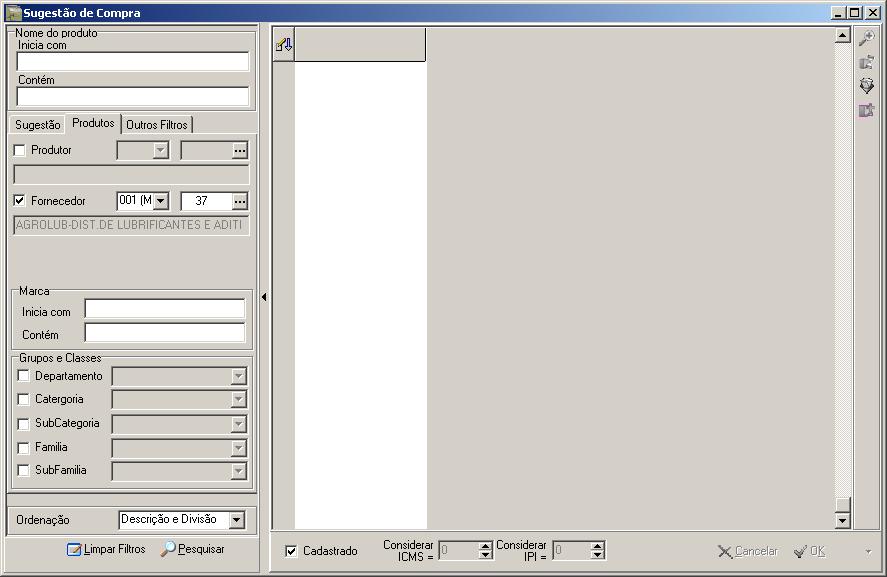Click inside the 'Inicia com' product name field
The height and width of the screenshot is (577, 887).
point(130,61)
